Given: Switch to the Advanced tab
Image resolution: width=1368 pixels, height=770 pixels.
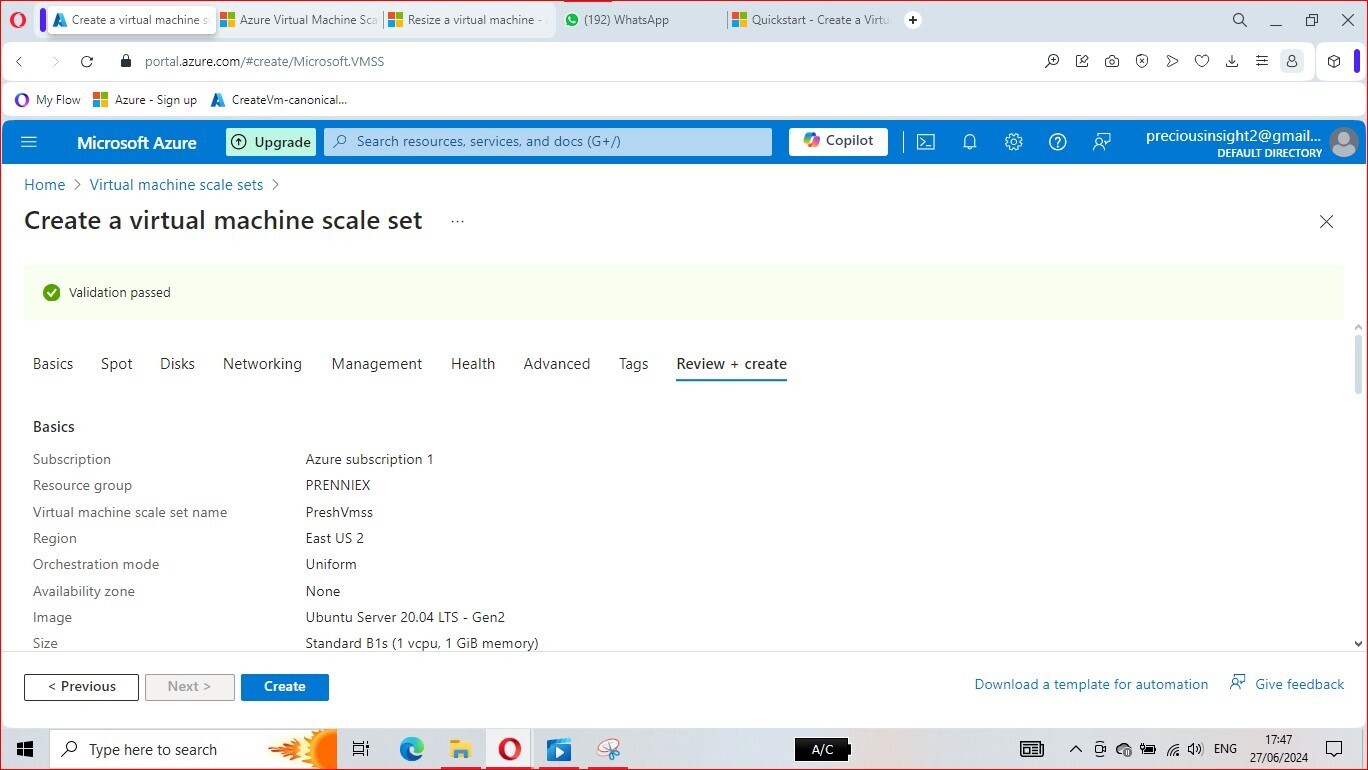Looking at the screenshot, I should [x=557, y=364].
